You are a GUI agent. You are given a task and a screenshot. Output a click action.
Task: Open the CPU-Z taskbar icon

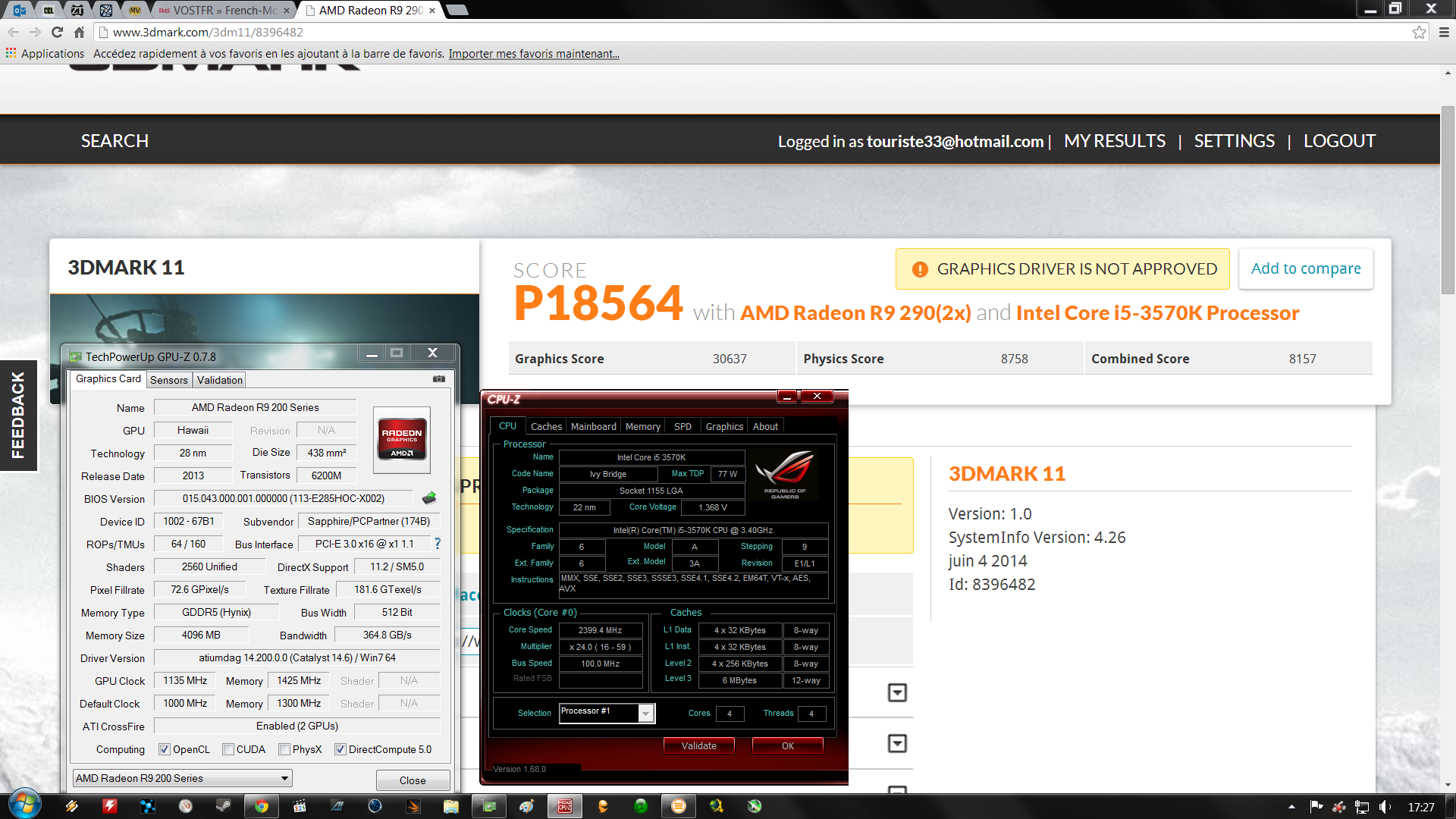(565, 806)
